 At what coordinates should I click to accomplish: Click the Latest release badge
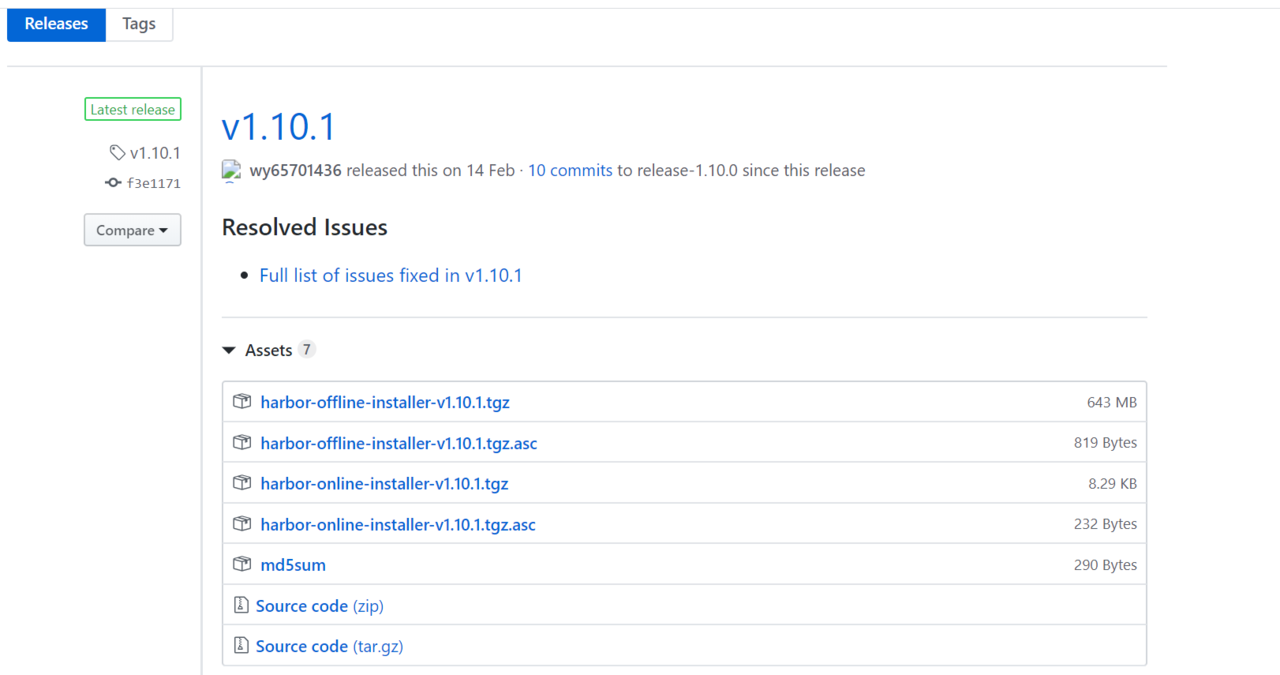133,110
